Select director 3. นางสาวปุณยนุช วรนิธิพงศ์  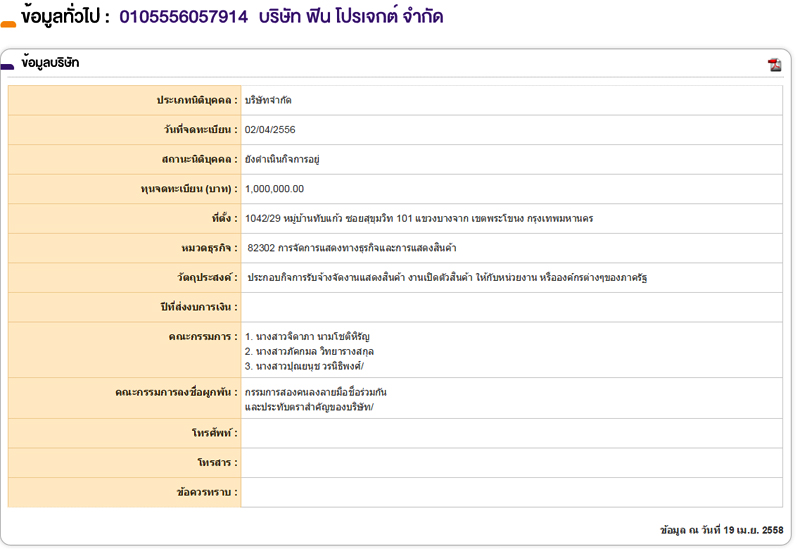(304, 366)
